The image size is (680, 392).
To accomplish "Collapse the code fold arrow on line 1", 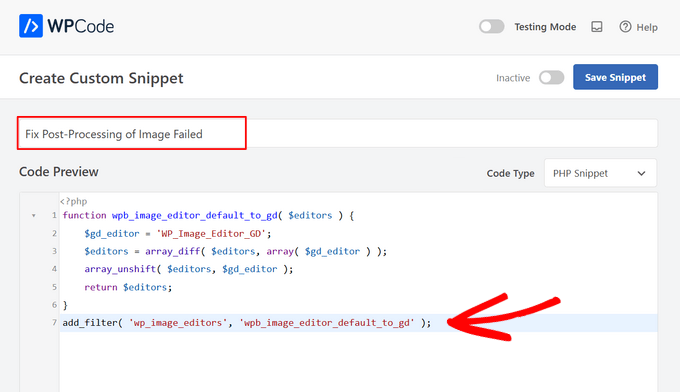I will tap(33, 216).
